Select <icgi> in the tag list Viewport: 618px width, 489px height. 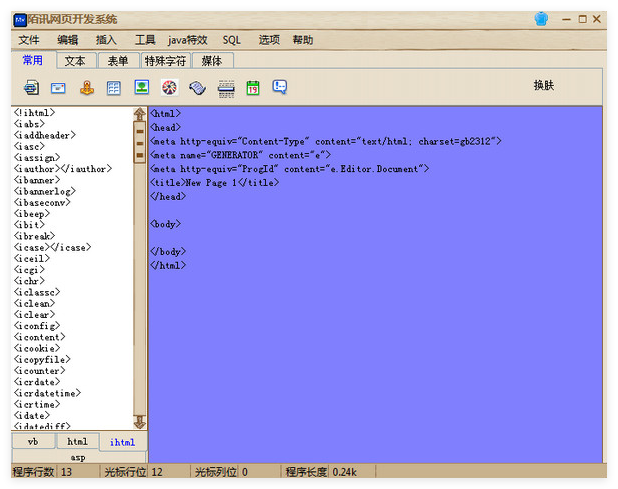coord(29,270)
